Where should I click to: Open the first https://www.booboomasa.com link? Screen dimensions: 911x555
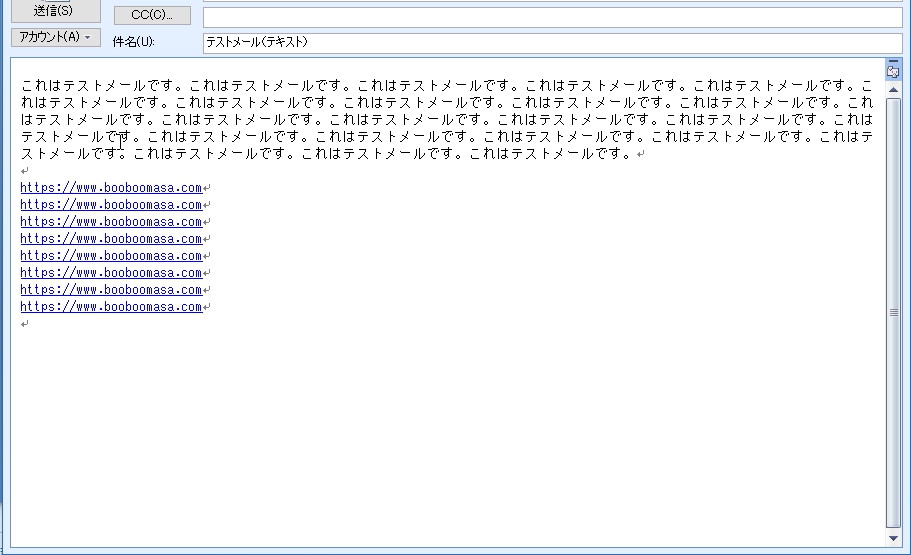[x=111, y=188]
